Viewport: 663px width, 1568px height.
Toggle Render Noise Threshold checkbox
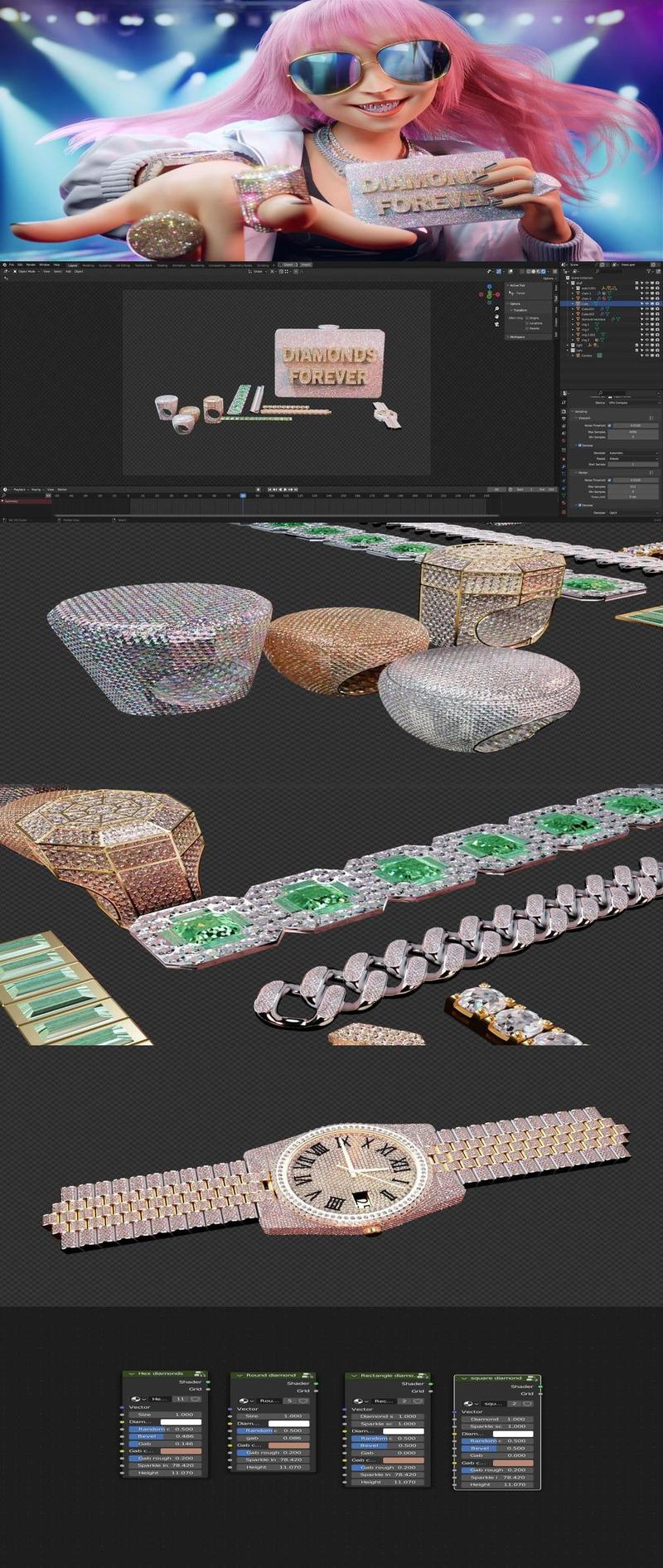[609, 480]
